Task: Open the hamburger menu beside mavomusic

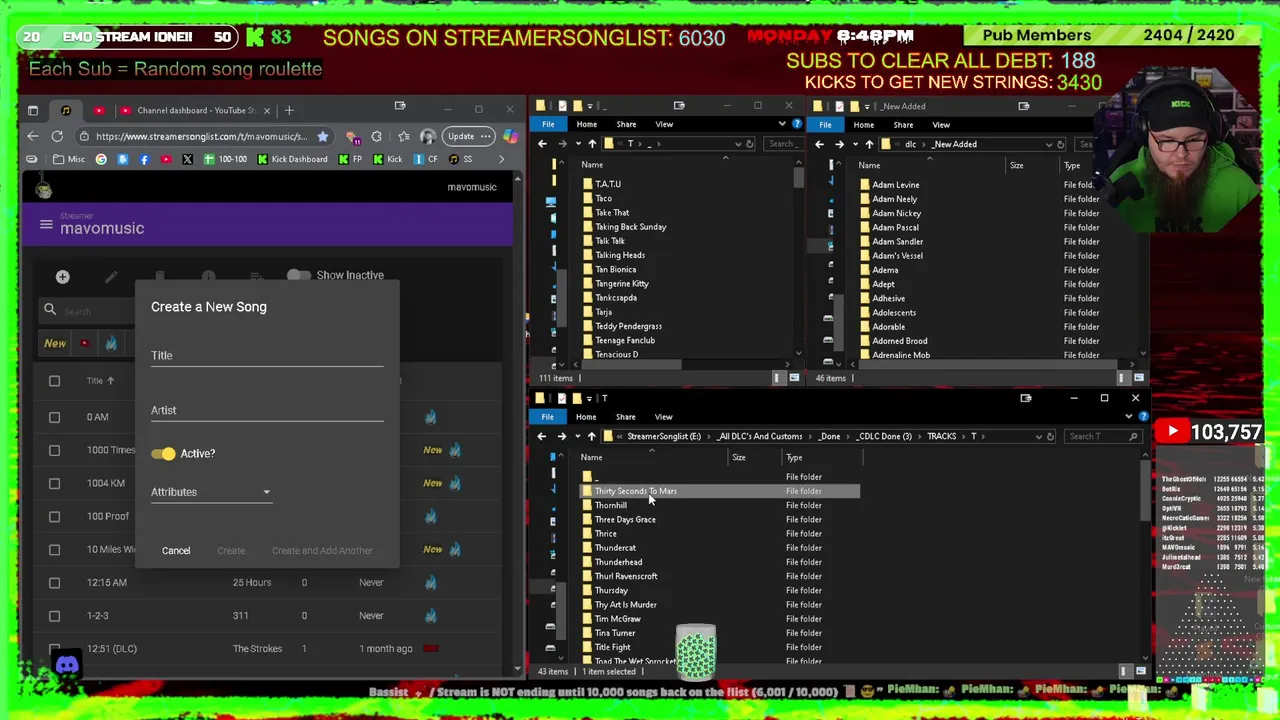Action: 46,225
